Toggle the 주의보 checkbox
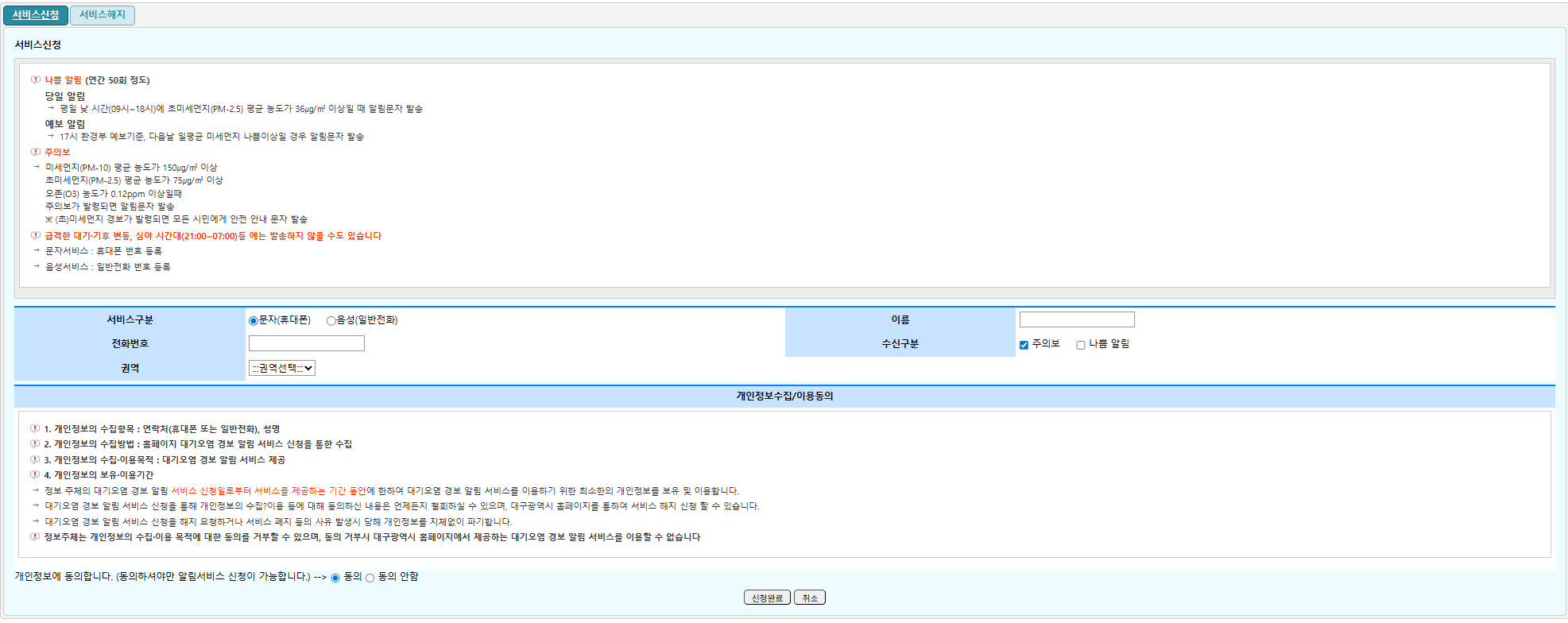The image size is (1568, 623). click(1024, 345)
